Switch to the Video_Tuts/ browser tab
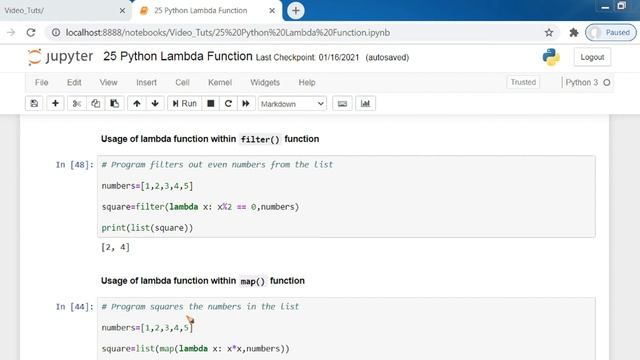 tap(61, 11)
